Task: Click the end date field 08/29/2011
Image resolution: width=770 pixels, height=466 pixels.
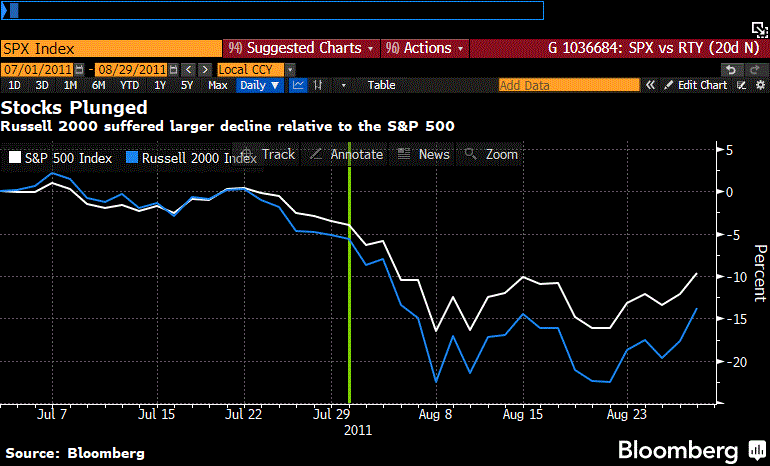Action: [132, 70]
